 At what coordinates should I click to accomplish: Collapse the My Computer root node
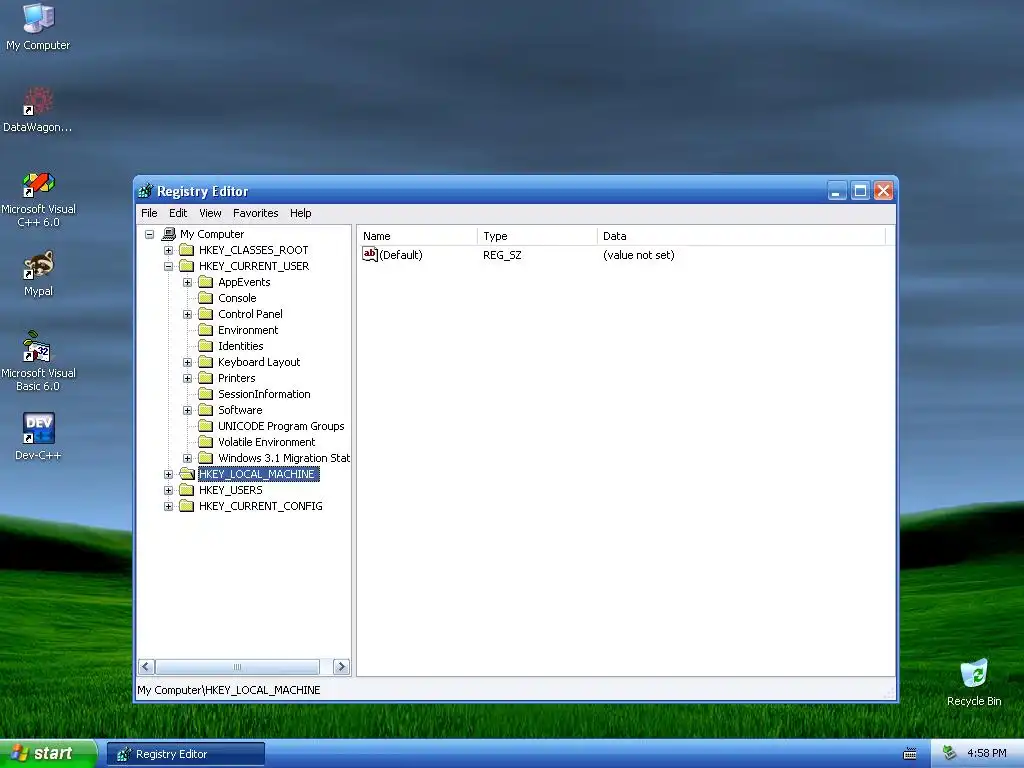click(150, 234)
